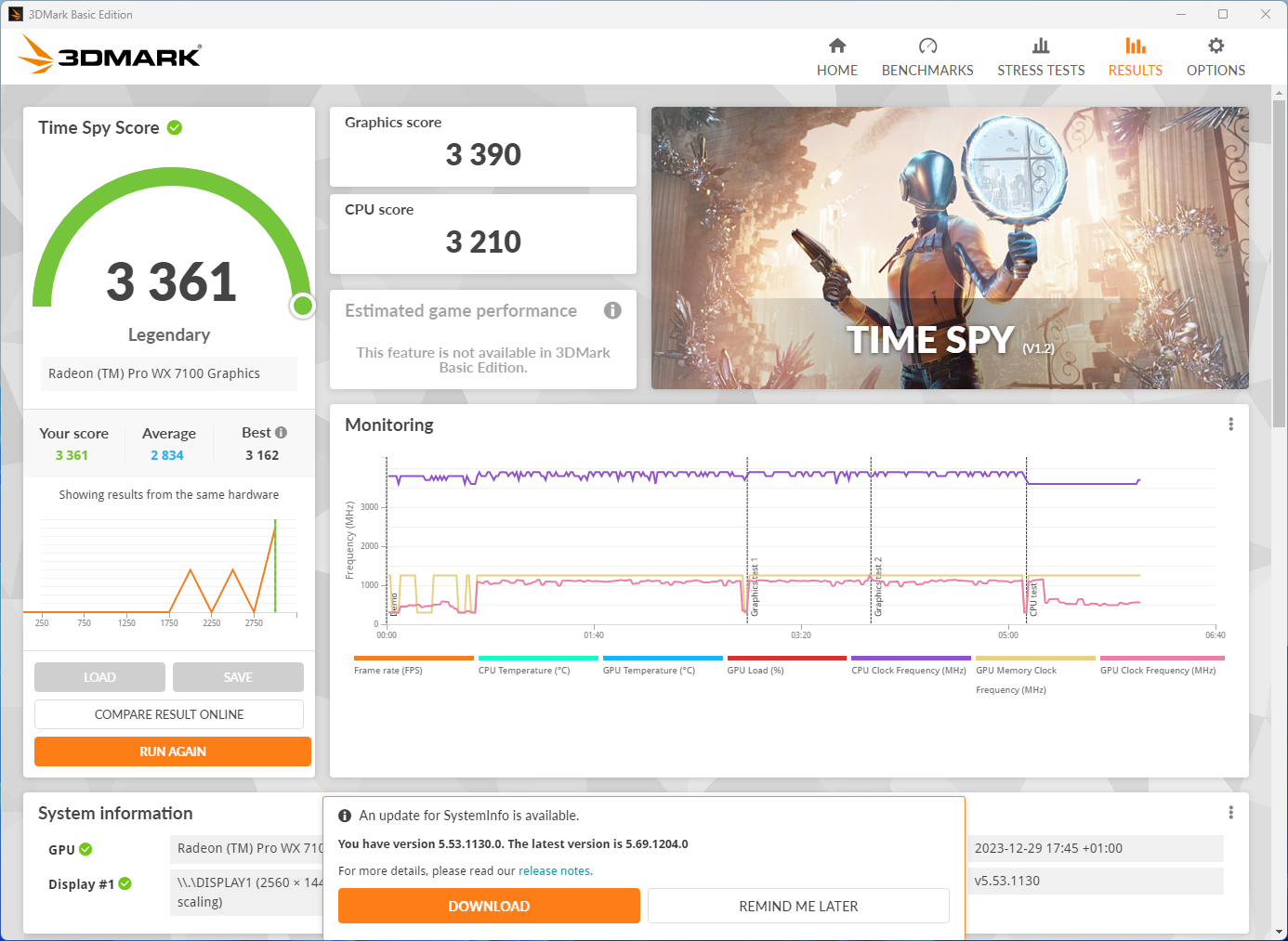Select the Results chart icon

tap(1135, 46)
